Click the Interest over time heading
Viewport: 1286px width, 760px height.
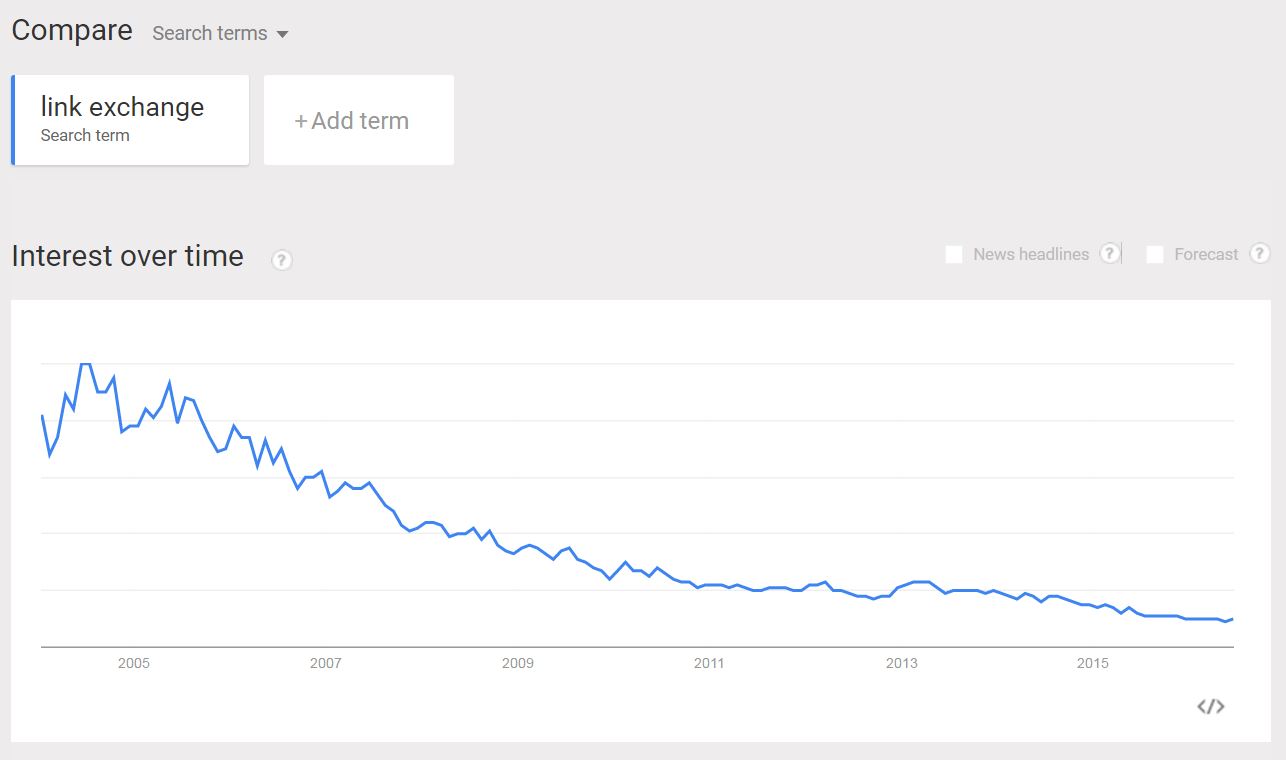[x=128, y=256]
